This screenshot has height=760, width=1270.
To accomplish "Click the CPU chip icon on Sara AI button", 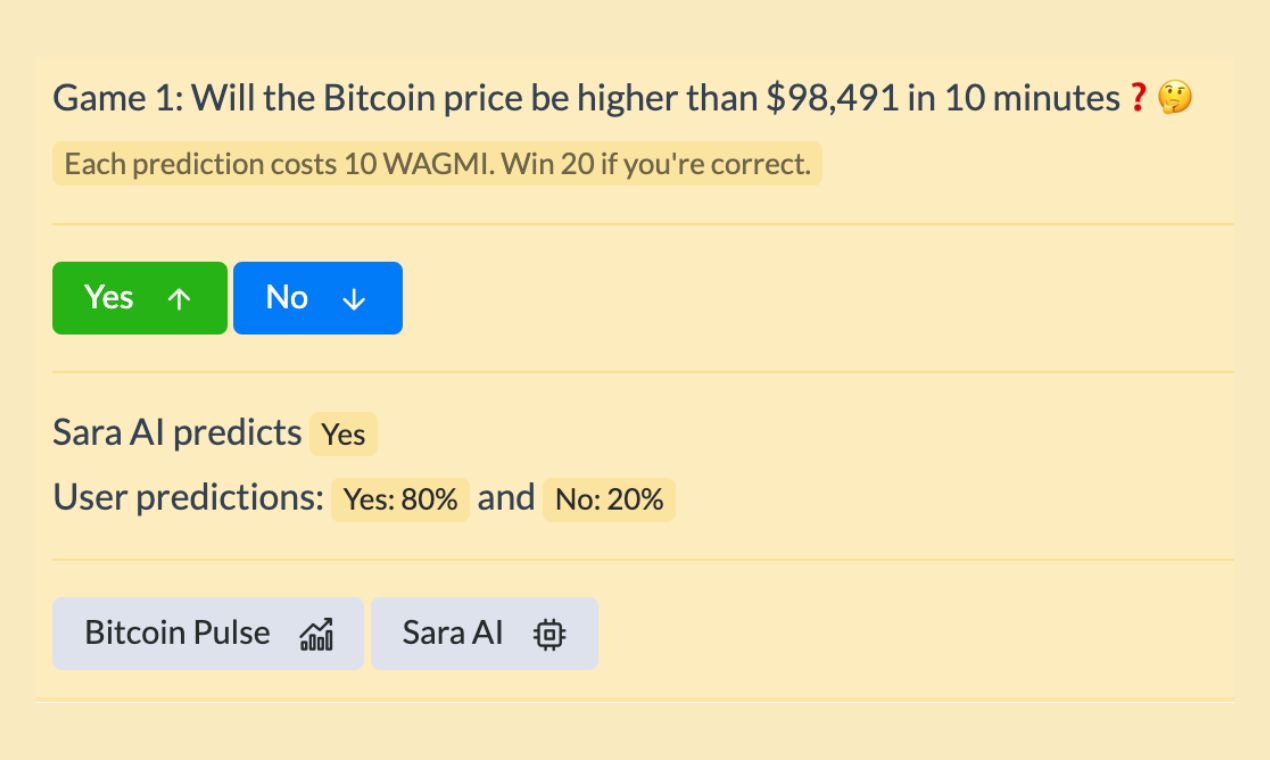I will (x=549, y=632).
